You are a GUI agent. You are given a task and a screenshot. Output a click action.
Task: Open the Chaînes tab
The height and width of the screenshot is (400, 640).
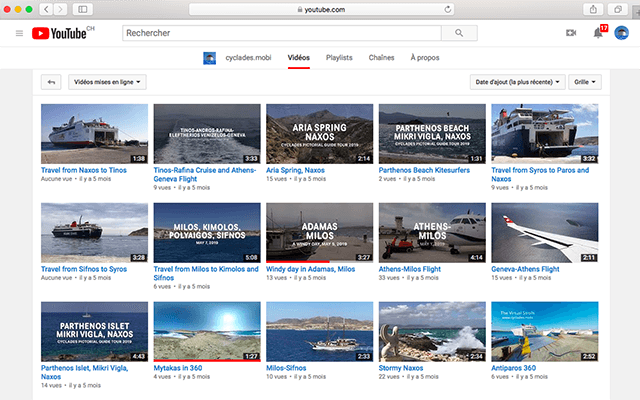point(381,58)
